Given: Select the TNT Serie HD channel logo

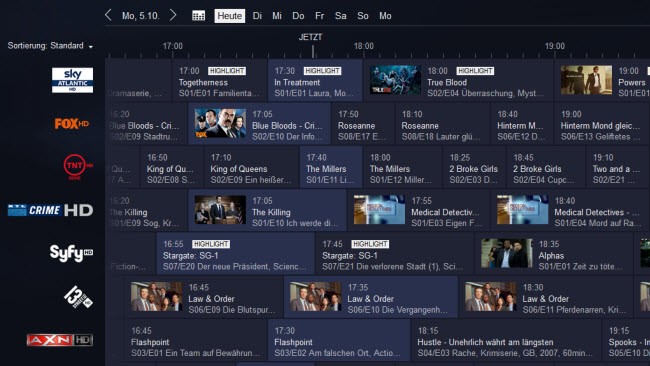Looking at the screenshot, I should [78, 167].
